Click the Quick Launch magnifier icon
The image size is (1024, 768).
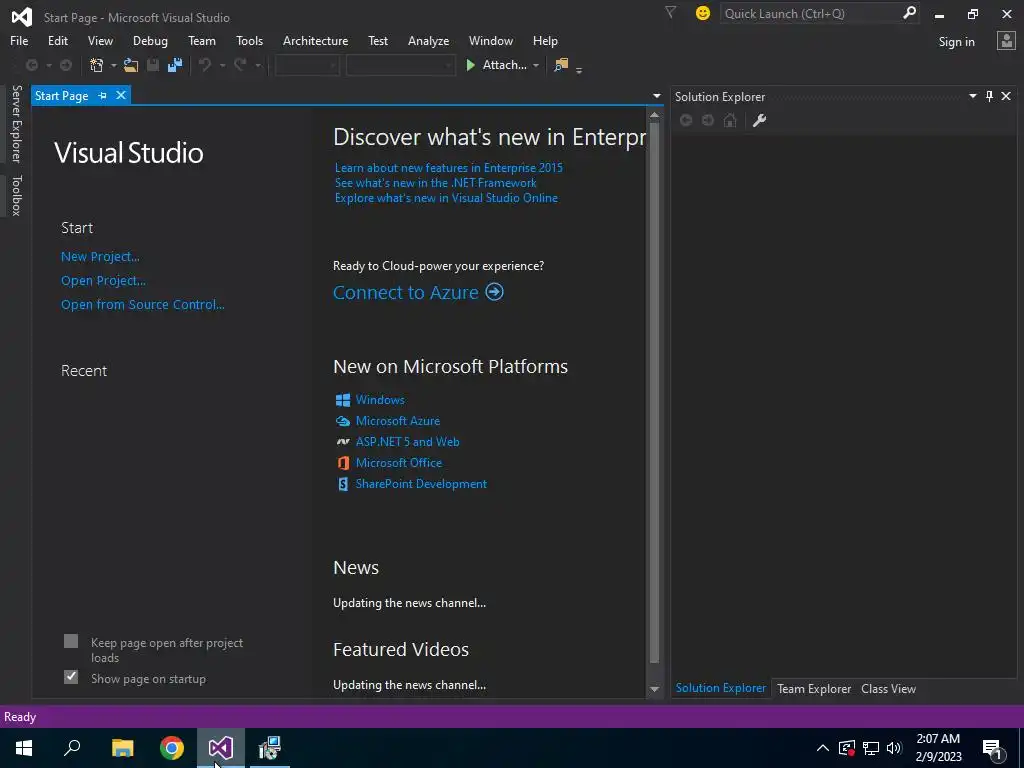click(909, 13)
